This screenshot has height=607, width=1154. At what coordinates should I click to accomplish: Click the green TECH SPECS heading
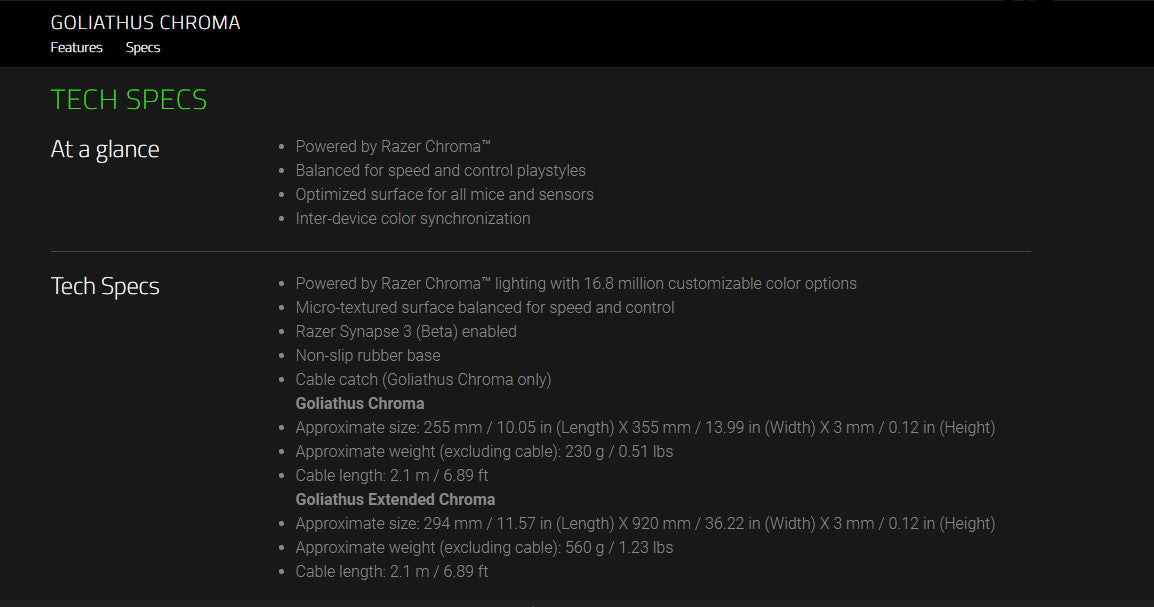click(x=129, y=100)
